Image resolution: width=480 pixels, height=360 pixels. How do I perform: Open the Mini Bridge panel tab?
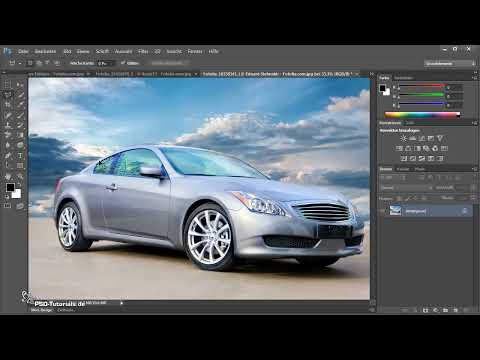(x=42, y=310)
